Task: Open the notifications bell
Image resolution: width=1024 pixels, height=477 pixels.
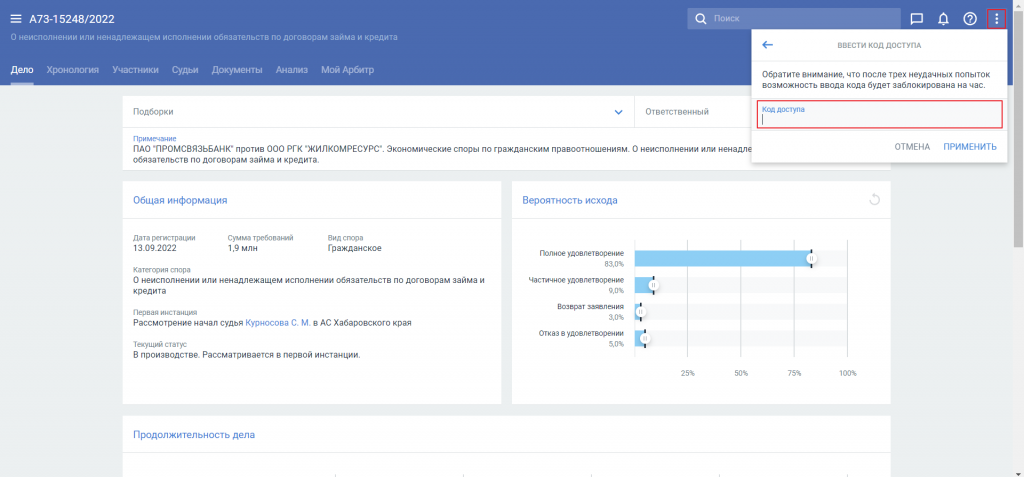Action: click(x=943, y=19)
